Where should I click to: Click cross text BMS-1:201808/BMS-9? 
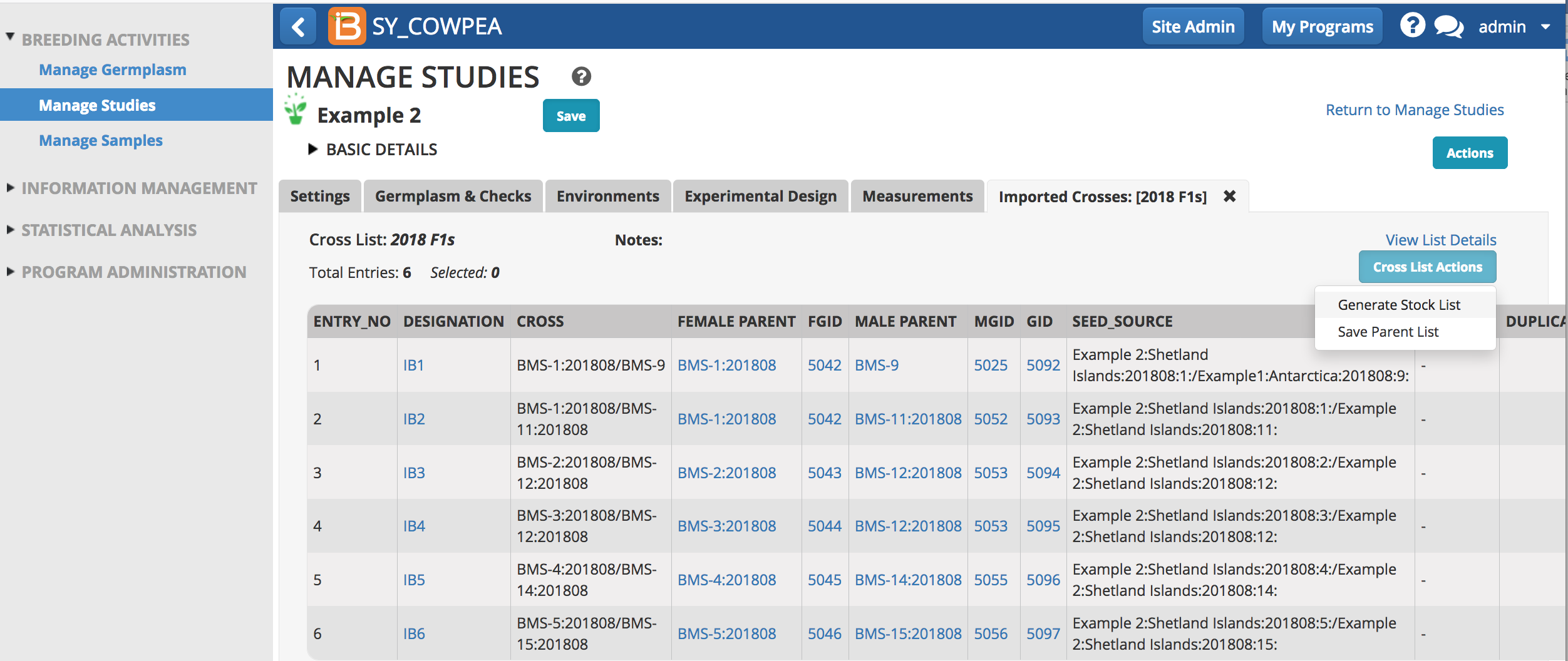point(591,365)
